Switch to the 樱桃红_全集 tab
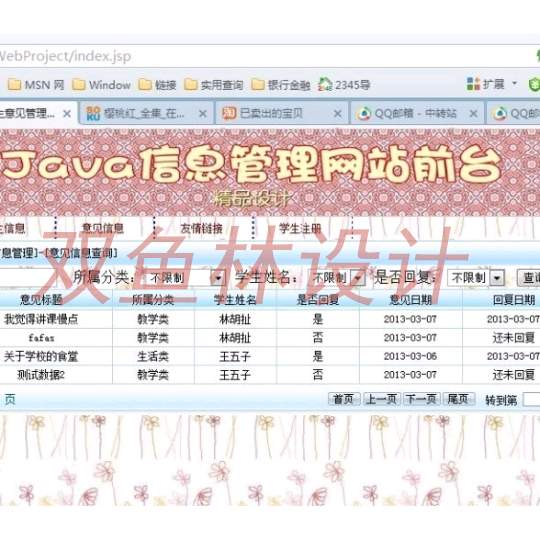The image size is (540, 540). pos(146,113)
